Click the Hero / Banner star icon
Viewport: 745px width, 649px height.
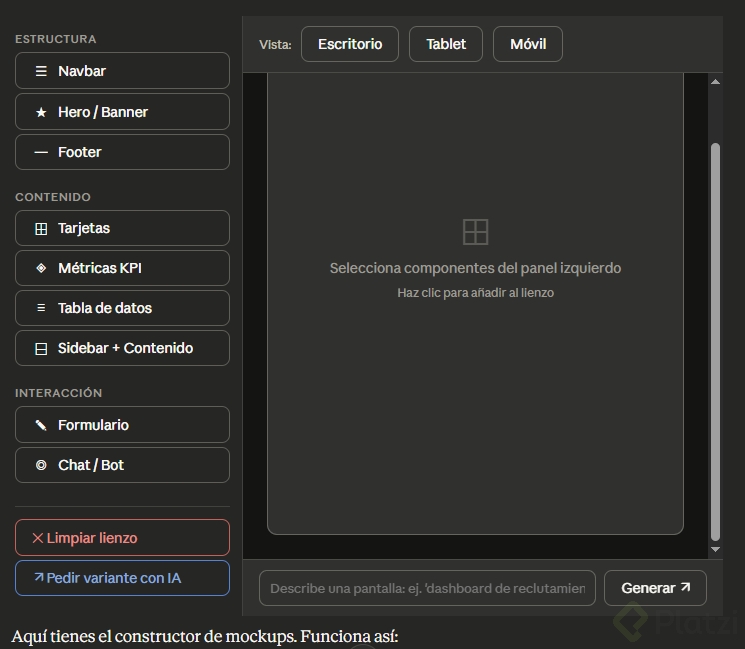pos(41,112)
